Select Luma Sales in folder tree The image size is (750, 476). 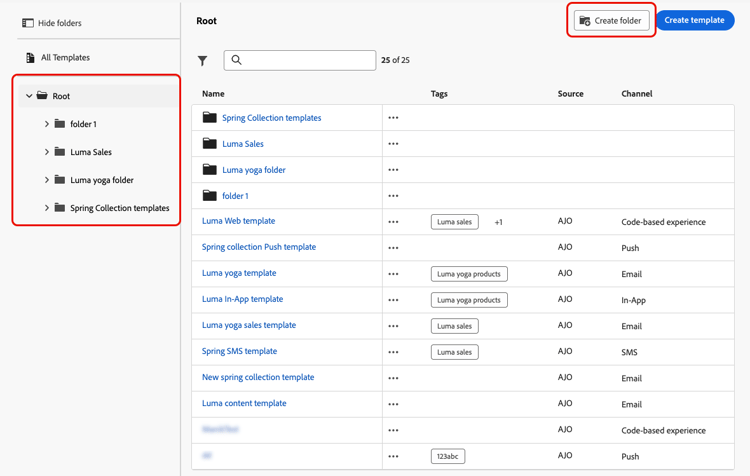[x=91, y=152]
